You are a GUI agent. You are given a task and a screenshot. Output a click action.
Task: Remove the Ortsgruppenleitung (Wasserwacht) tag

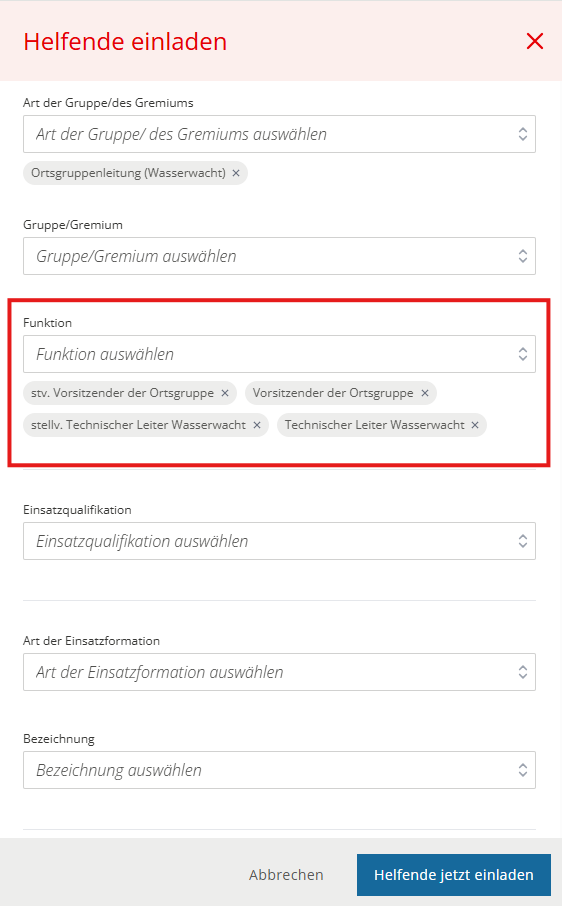tap(236, 173)
